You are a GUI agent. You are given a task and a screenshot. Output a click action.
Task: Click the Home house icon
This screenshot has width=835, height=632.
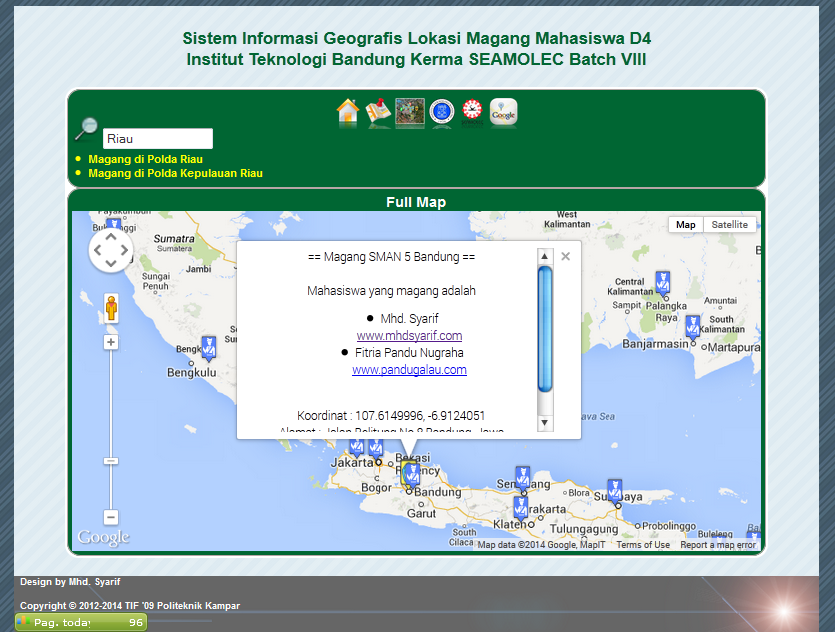coord(348,111)
